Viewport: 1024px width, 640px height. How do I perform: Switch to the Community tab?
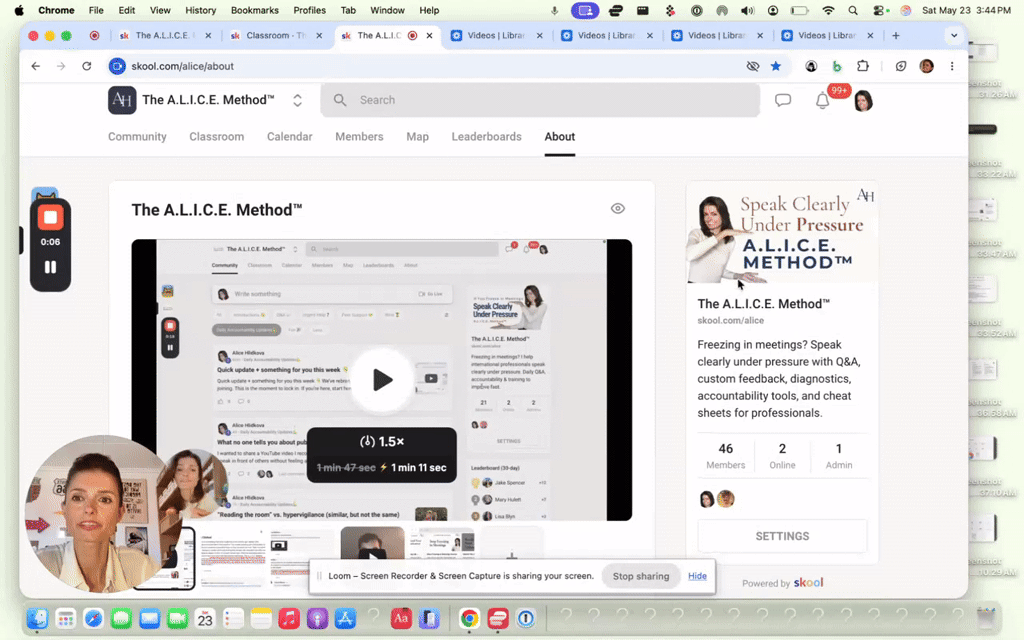(137, 136)
